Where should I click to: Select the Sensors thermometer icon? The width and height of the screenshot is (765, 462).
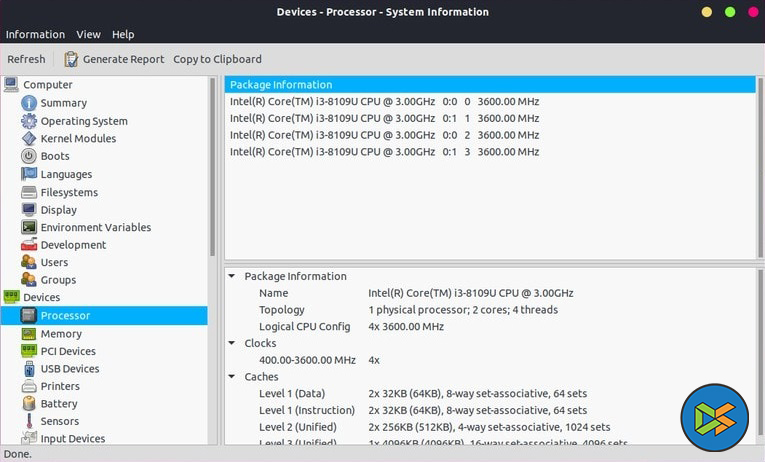click(29, 422)
